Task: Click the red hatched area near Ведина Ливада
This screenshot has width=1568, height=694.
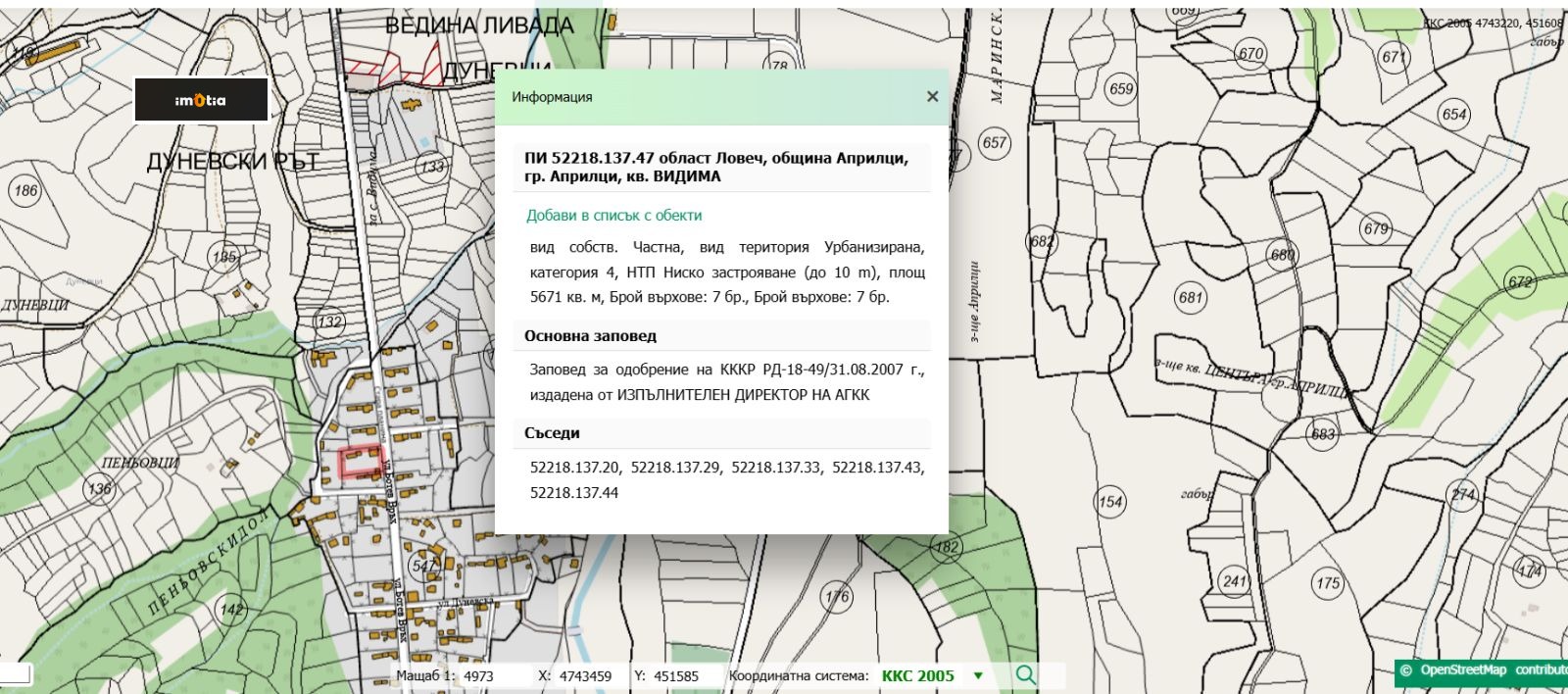Action: coord(392,71)
